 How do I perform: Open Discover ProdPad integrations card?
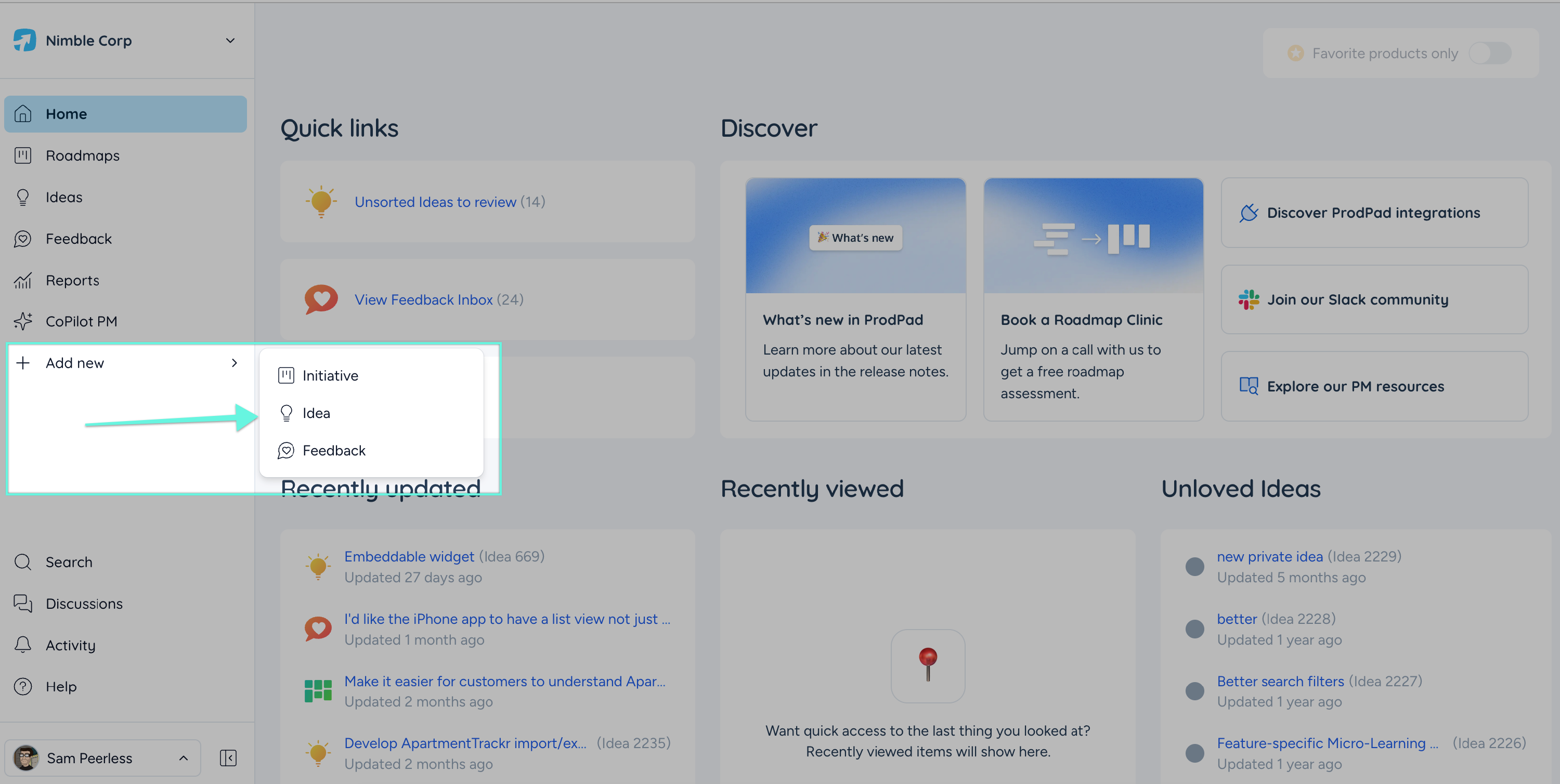1374,213
